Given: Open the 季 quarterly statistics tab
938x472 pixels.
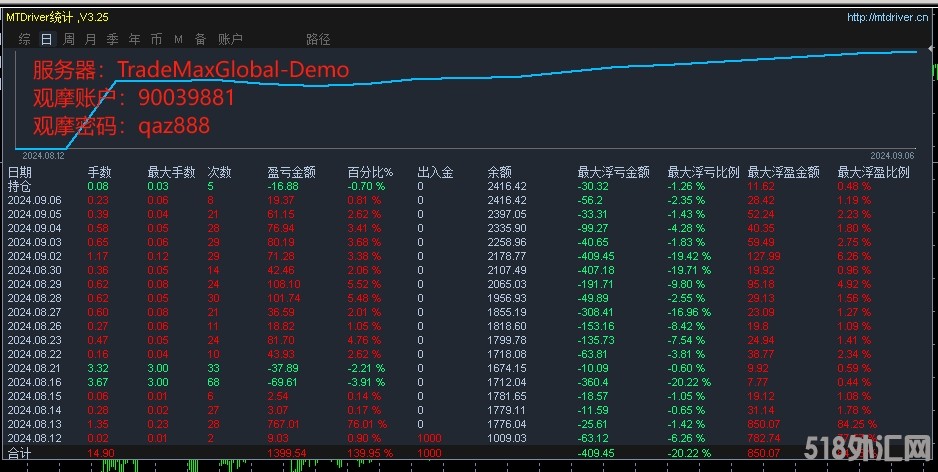Looking at the screenshot, I should coord(112,39).
